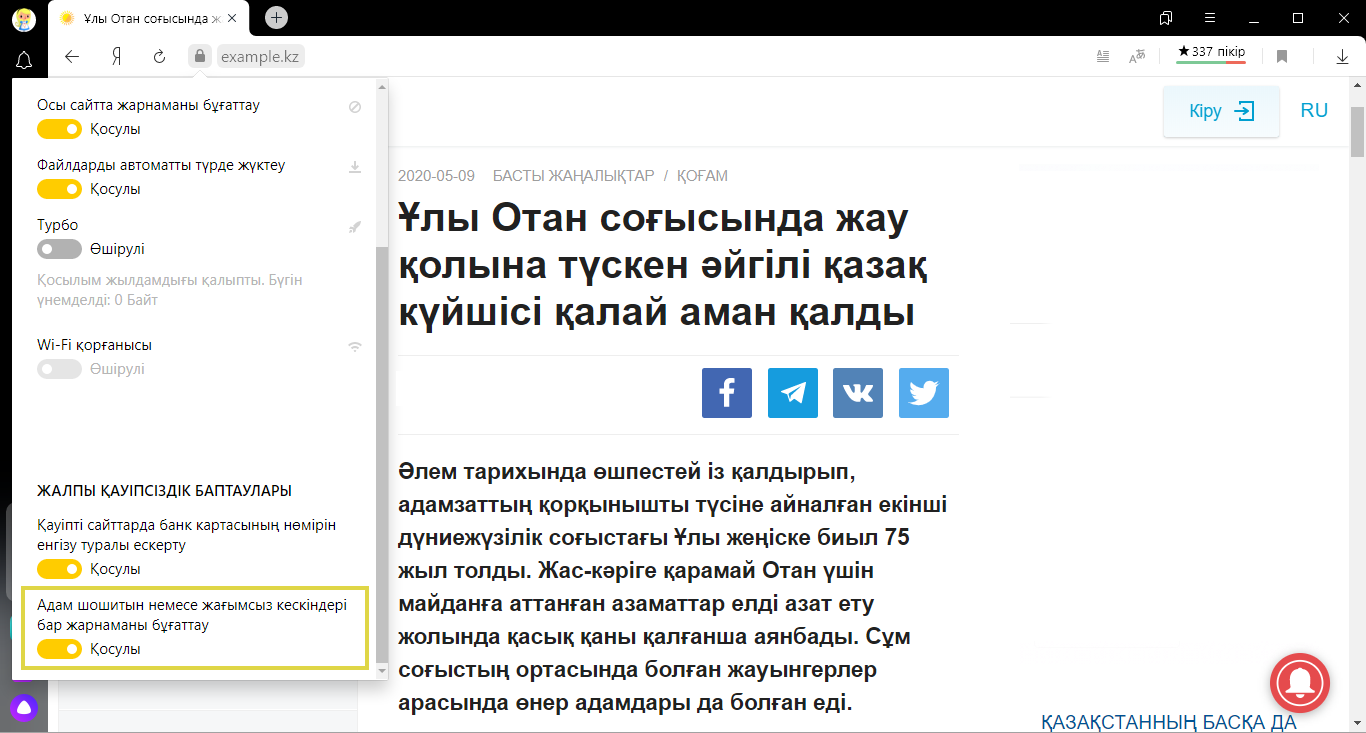Click the article headline Ұлы Отан соғысында
This screenshot has height=733, width=1366.
click(663, 265)
